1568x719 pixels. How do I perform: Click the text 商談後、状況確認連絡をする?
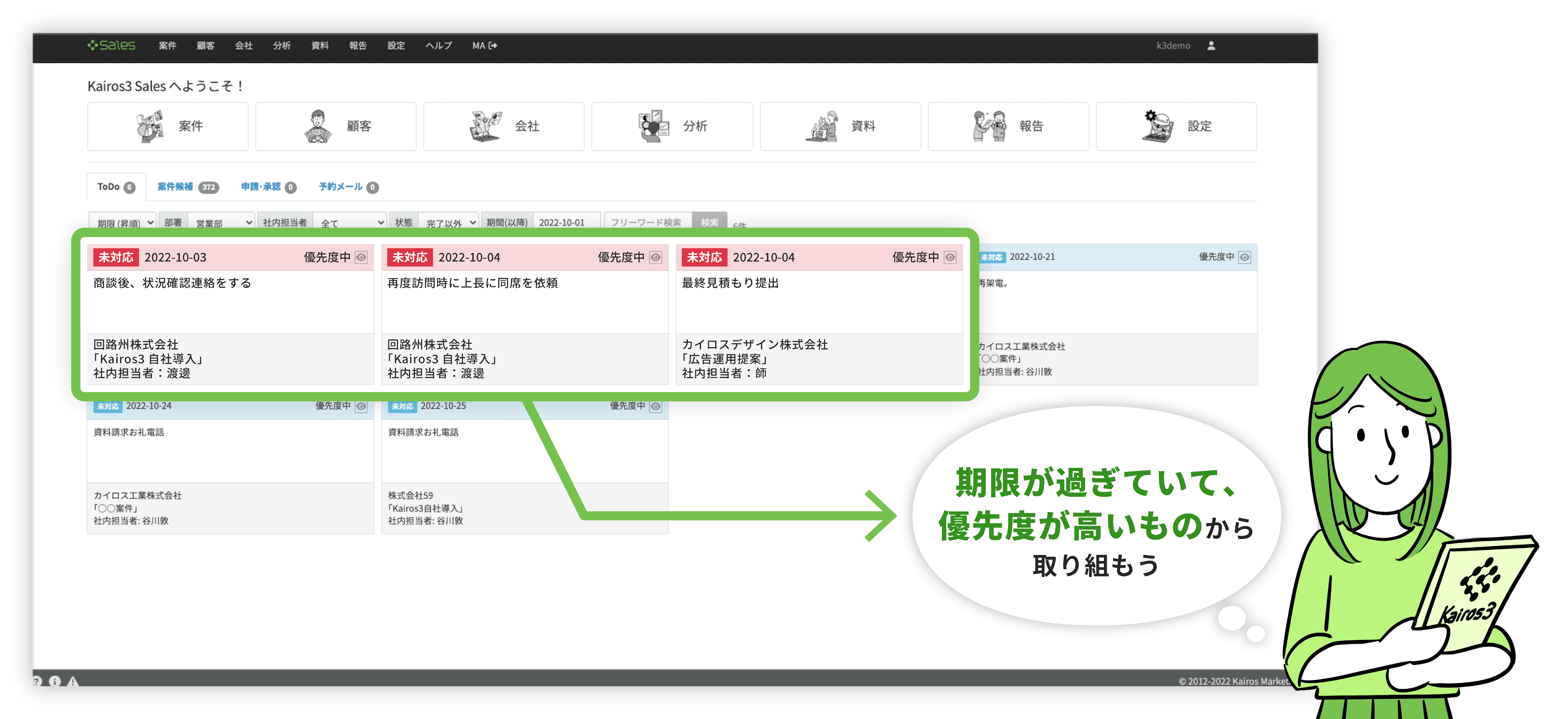(x=172, y=283)
